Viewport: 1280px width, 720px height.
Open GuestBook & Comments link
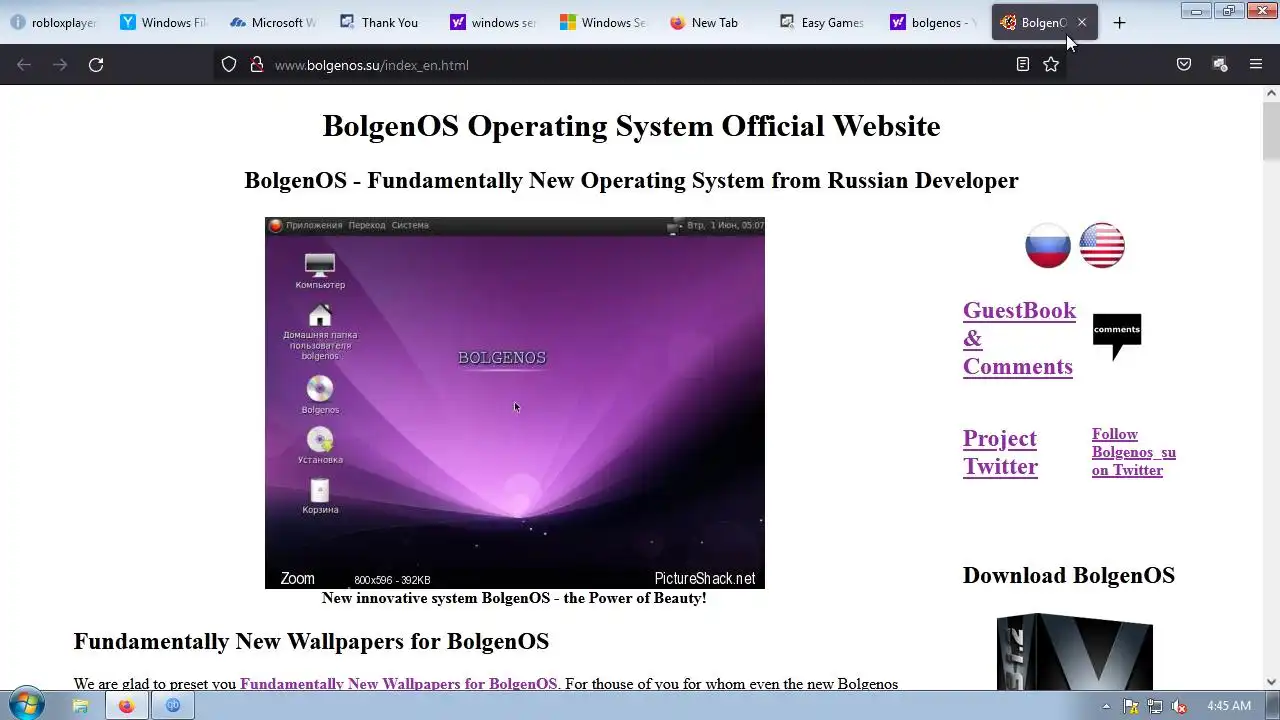[1019, 338]
